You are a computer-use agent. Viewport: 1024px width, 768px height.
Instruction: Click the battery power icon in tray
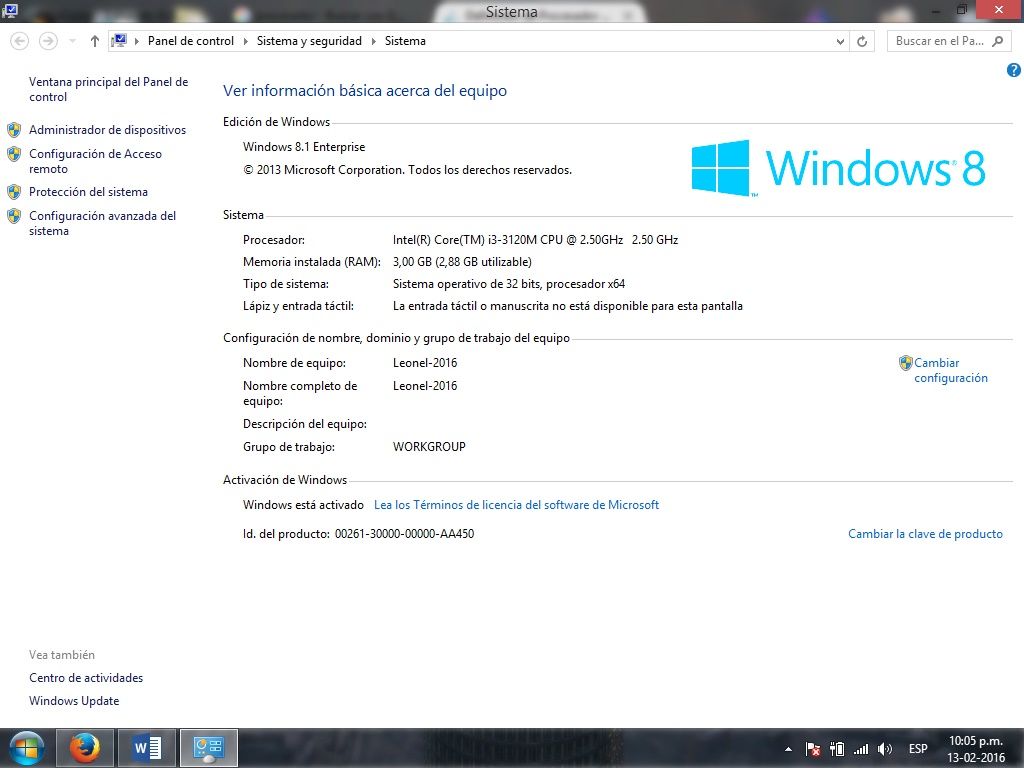tap(837, 749)
